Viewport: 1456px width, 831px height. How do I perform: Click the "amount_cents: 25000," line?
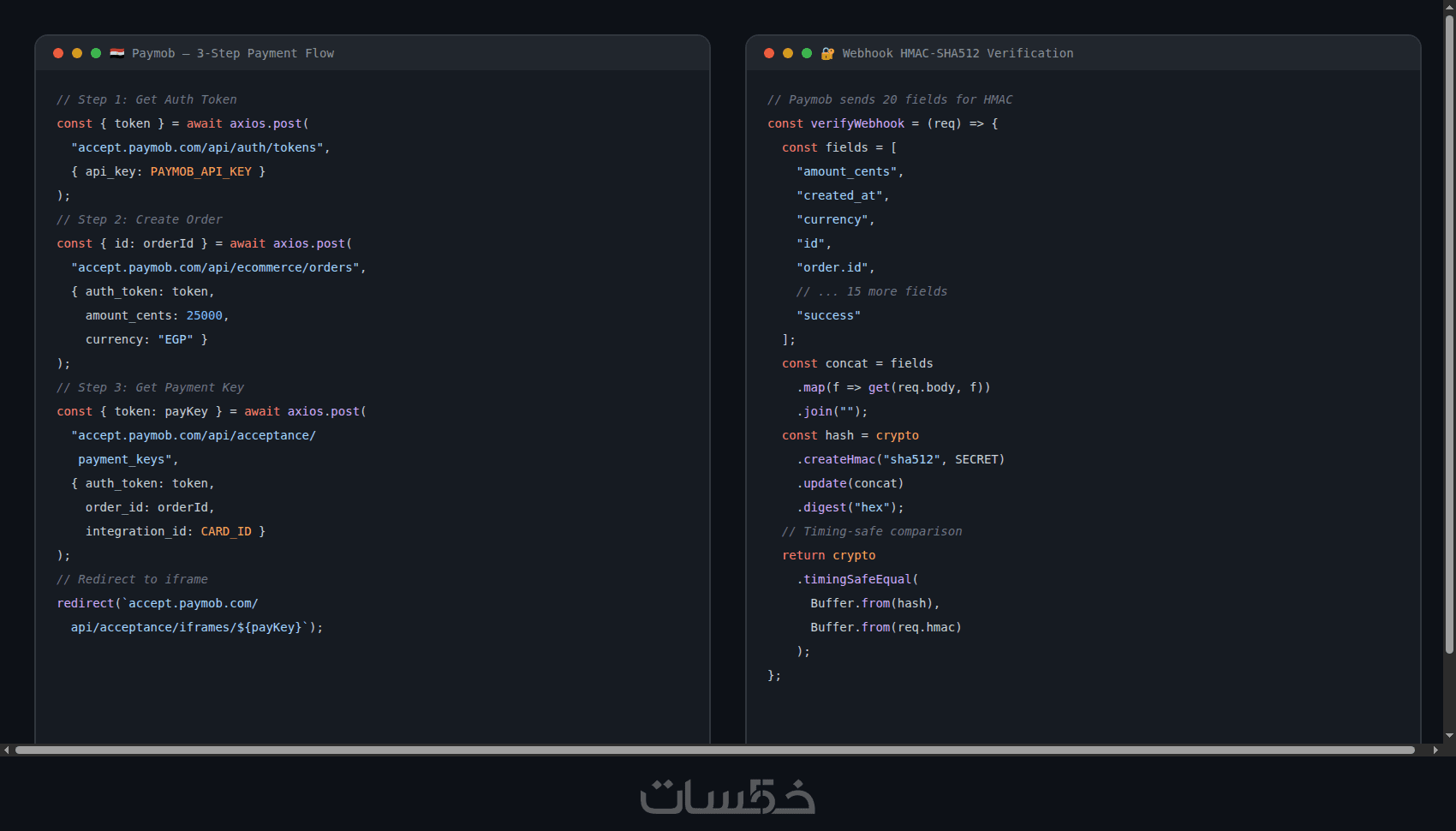coord(158,315)
